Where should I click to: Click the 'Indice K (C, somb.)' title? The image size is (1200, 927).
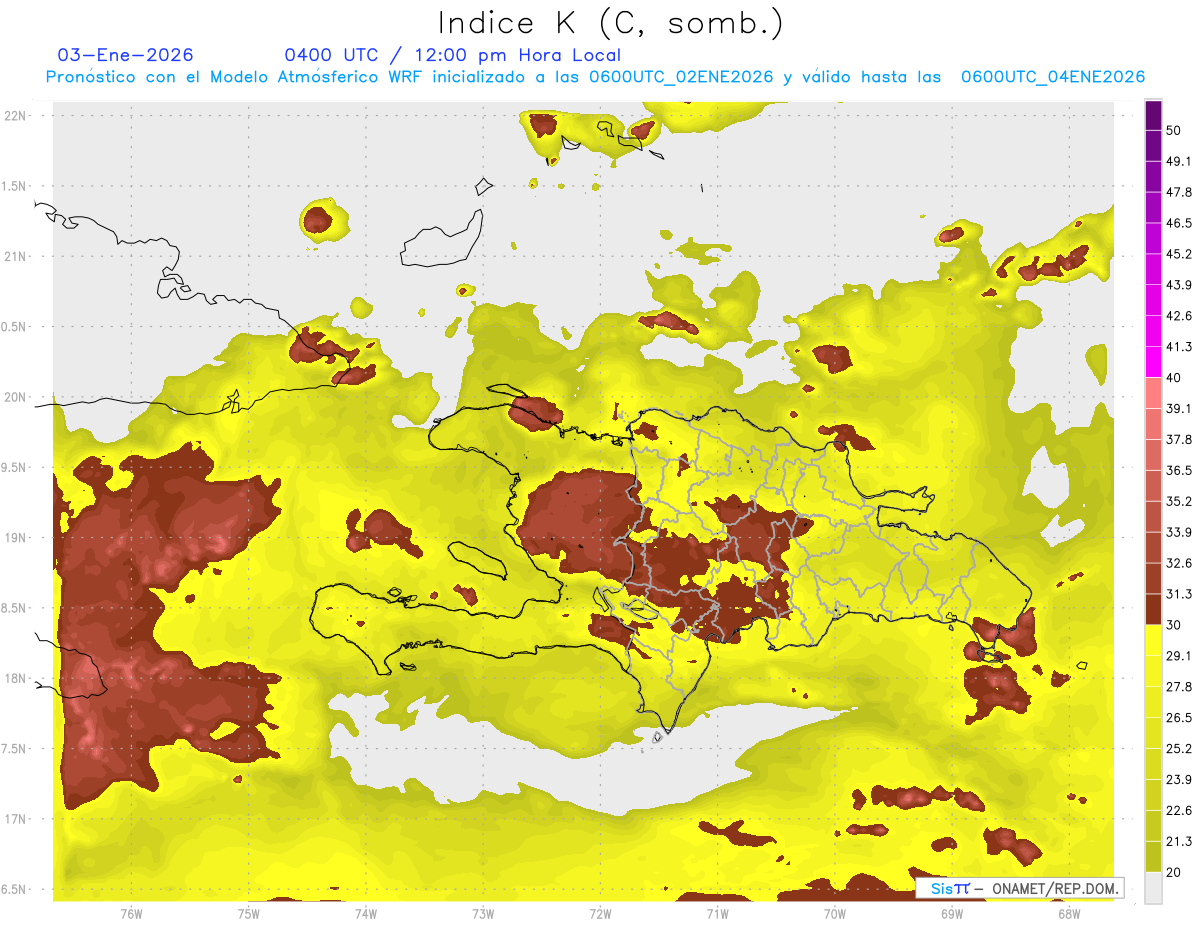tap(610, 23)
